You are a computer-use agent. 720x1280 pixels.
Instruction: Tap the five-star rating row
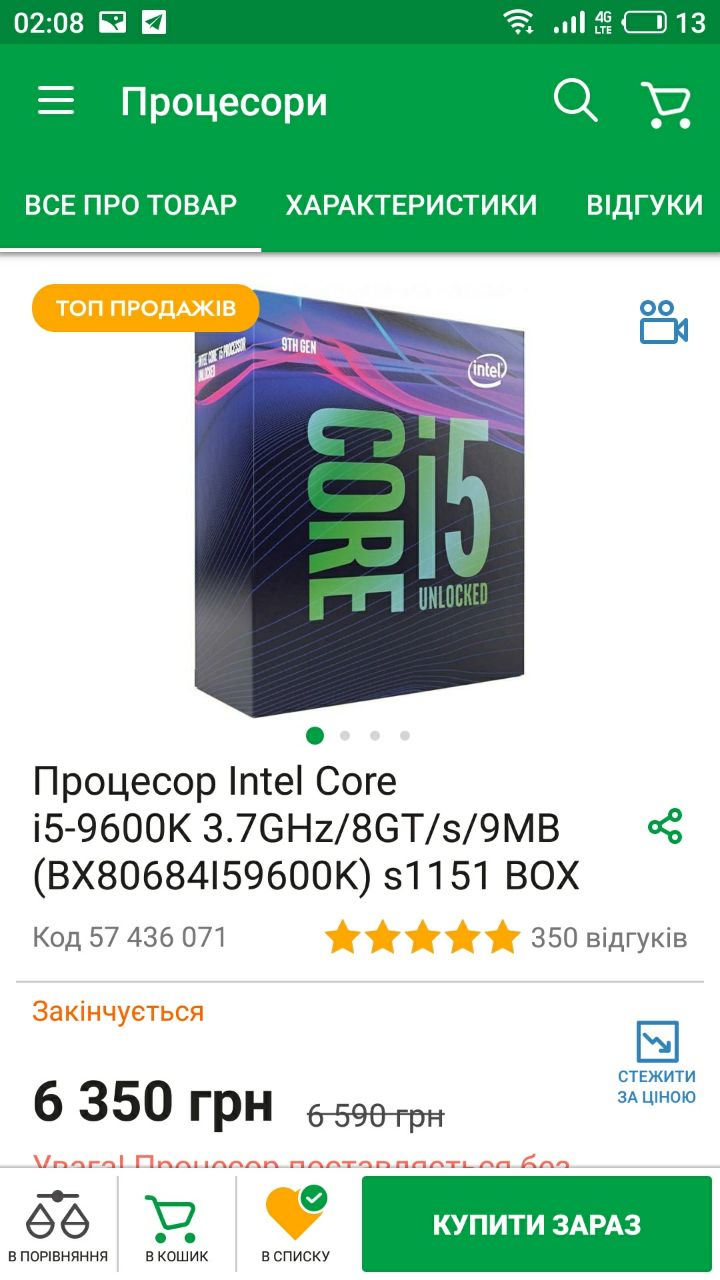point(422,938)
